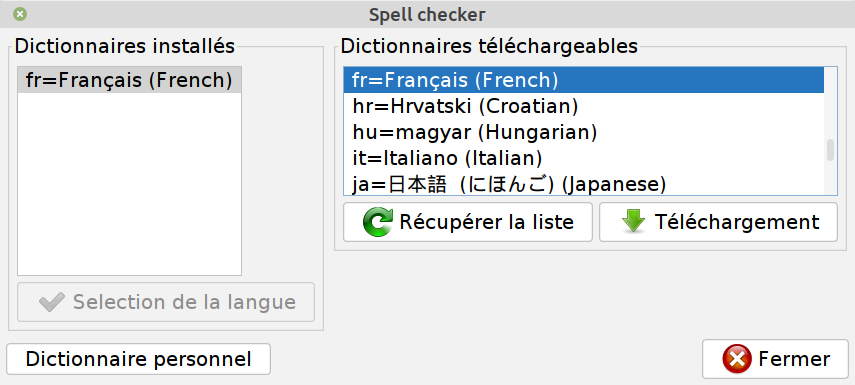855x385 pixels.
Task: Click the red X icon beside Fermer
Action: [737, 359]
